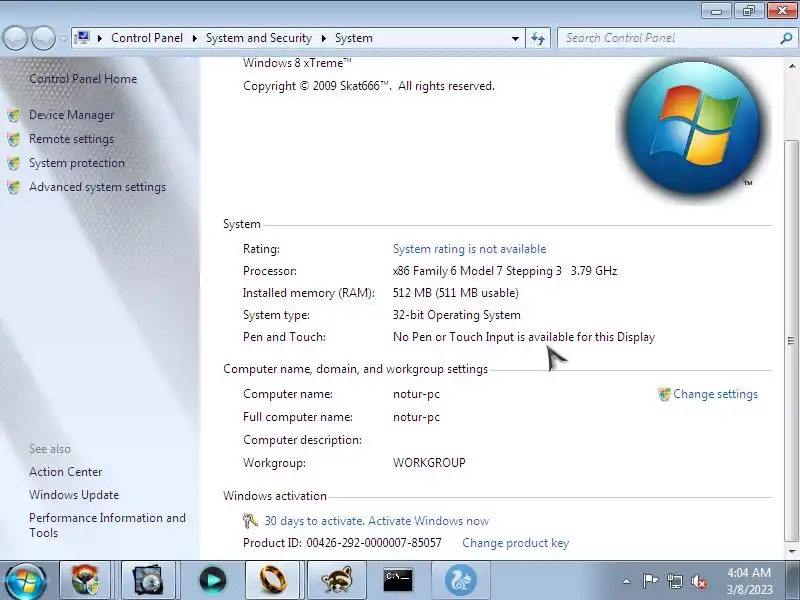Open the Start menu orb
Screen dimensions: 800x600
(x=24, y=581)
